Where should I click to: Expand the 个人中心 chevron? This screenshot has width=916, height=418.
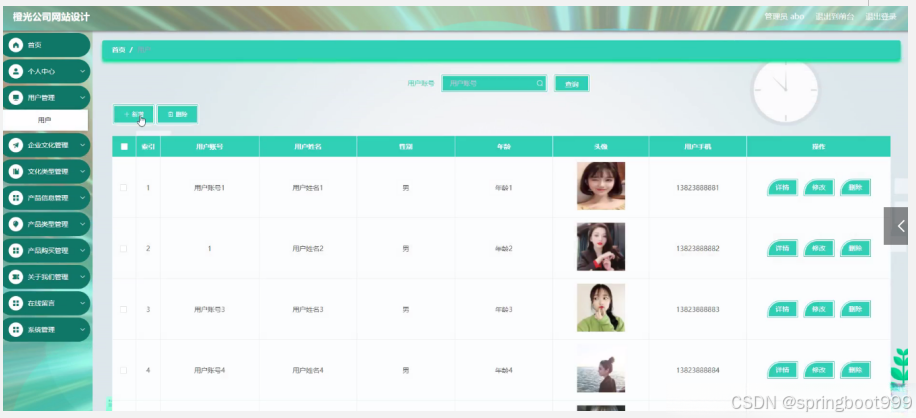pos(82,71)
